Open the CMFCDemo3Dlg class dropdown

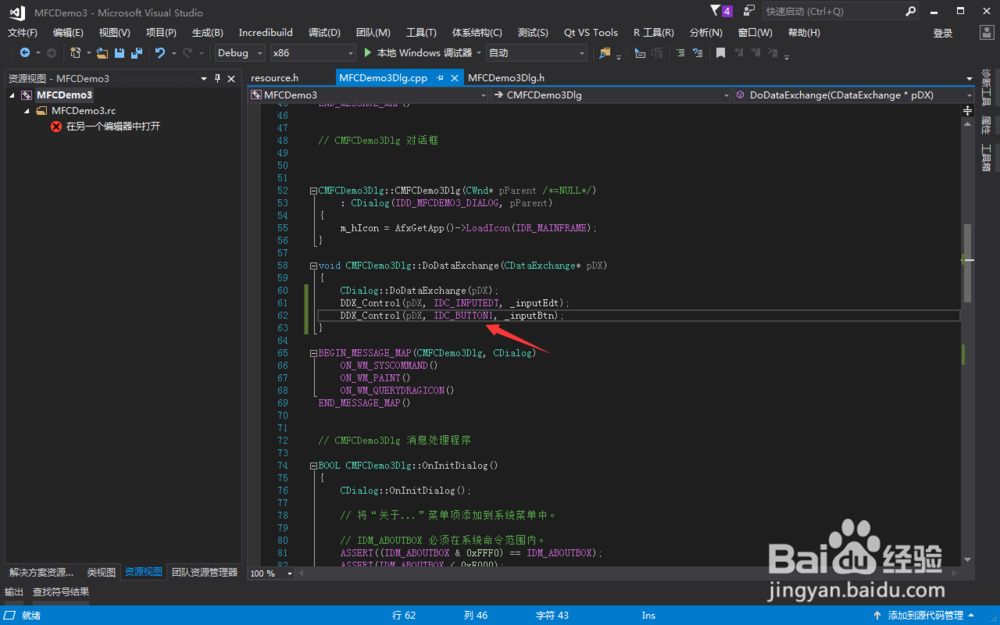pyautogui.click(x=726, y=96)
